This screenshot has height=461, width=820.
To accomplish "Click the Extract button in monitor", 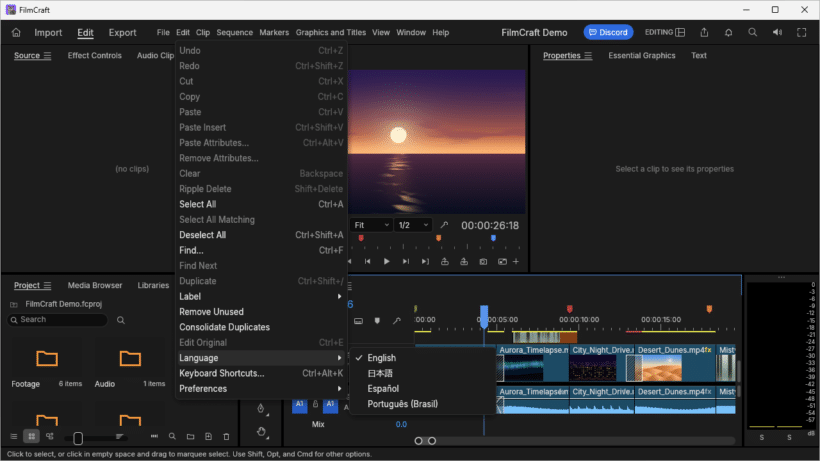I will [464, 261].
